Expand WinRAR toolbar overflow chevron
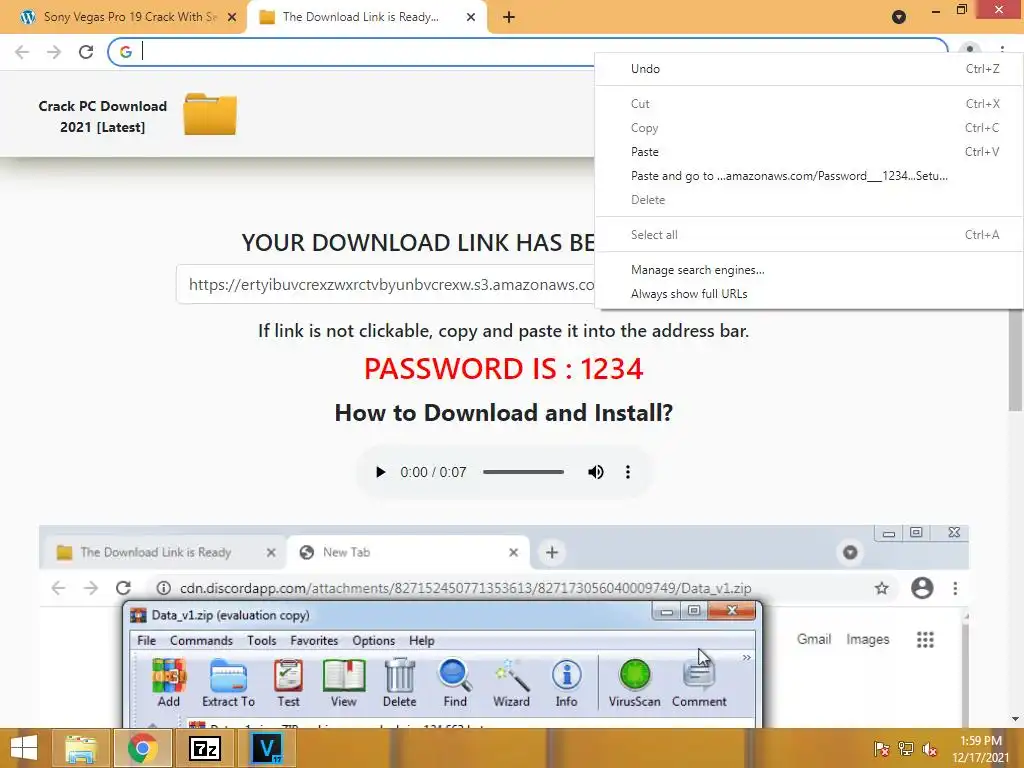This screenshot has height=768, width=1024. [x=746, y=658]
